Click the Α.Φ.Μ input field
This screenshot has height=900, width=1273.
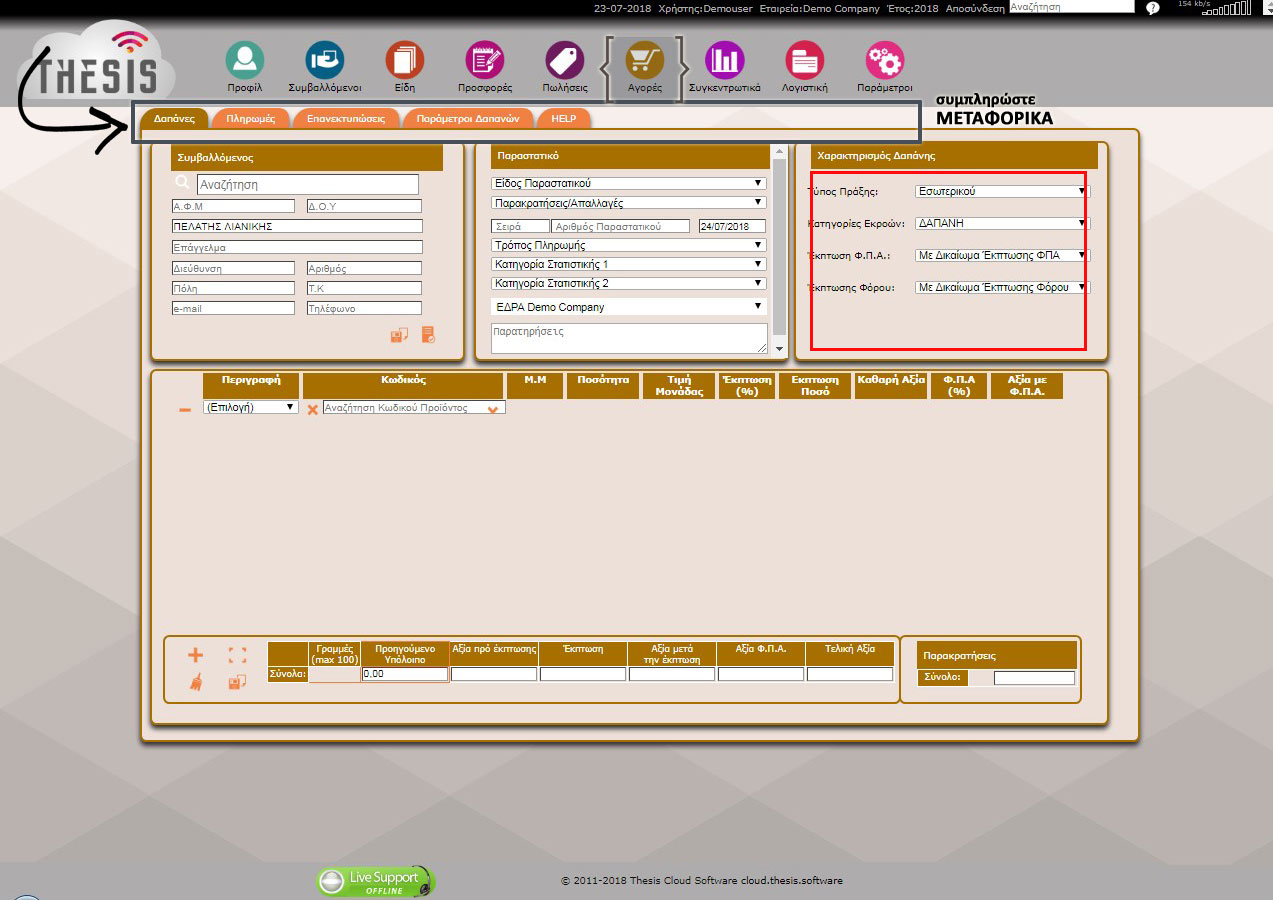pos(233,206)
